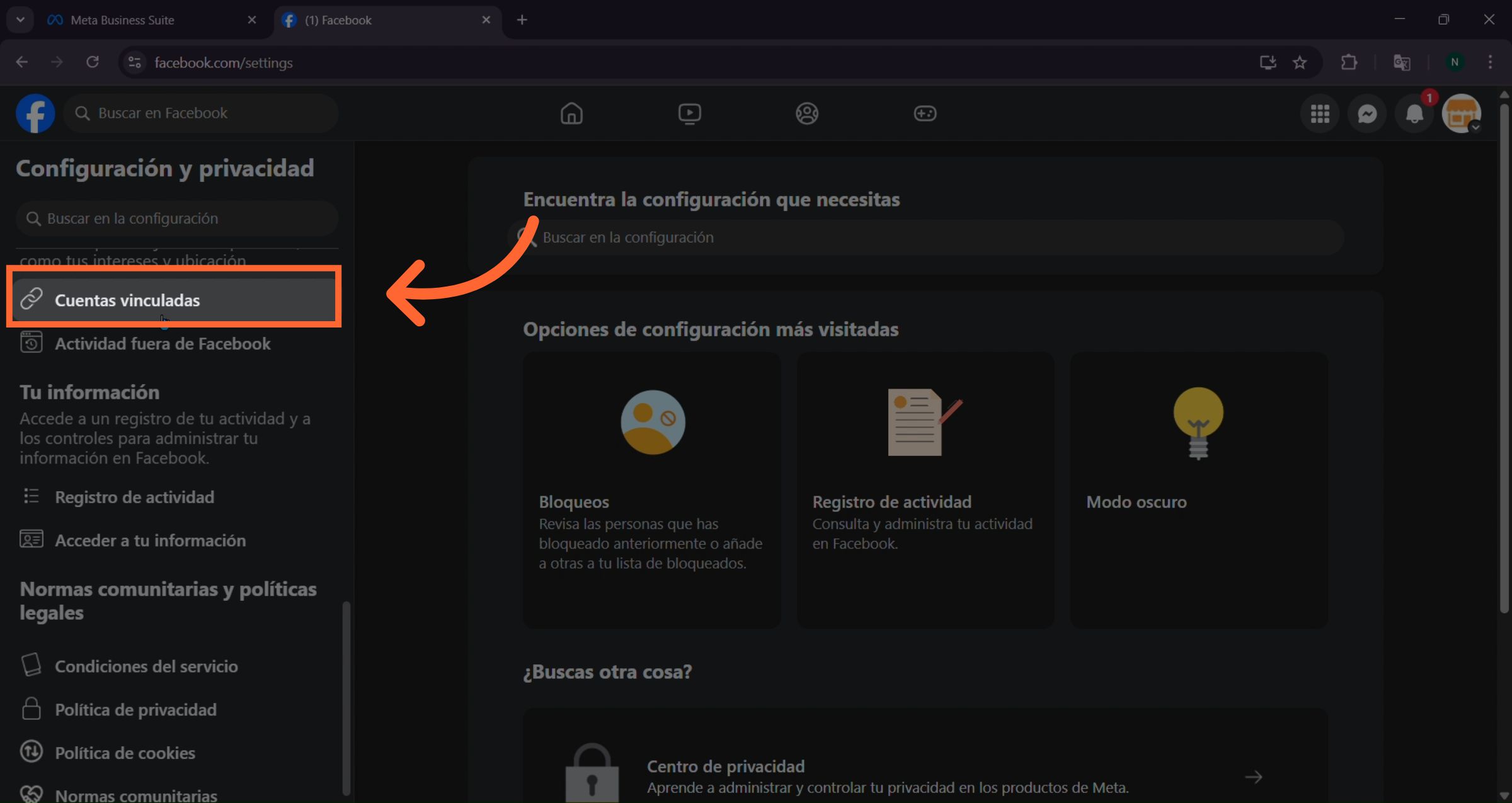Open the Facebook home icon
Image resolution: width=1512 pixels, height=803 pixels.
click(x=571, y=113)
